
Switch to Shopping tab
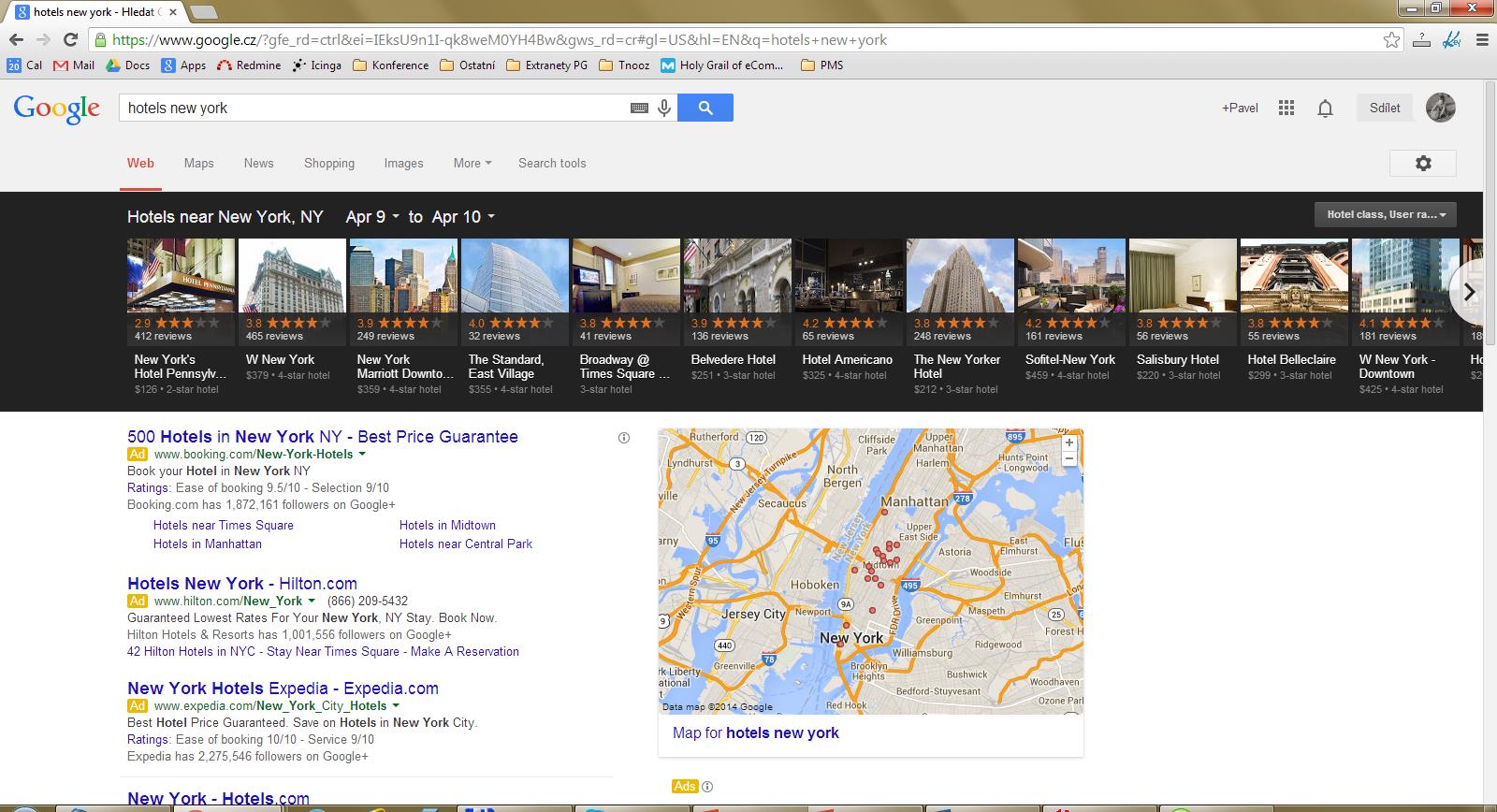coord(329,163)
